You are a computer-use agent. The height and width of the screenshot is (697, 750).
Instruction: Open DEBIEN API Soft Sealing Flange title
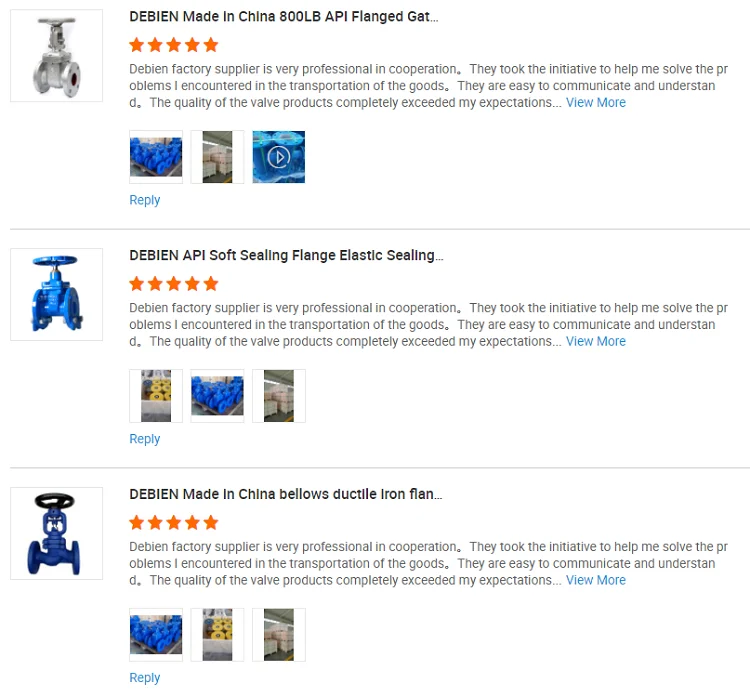pyautogui.click(x=286, y=255)
